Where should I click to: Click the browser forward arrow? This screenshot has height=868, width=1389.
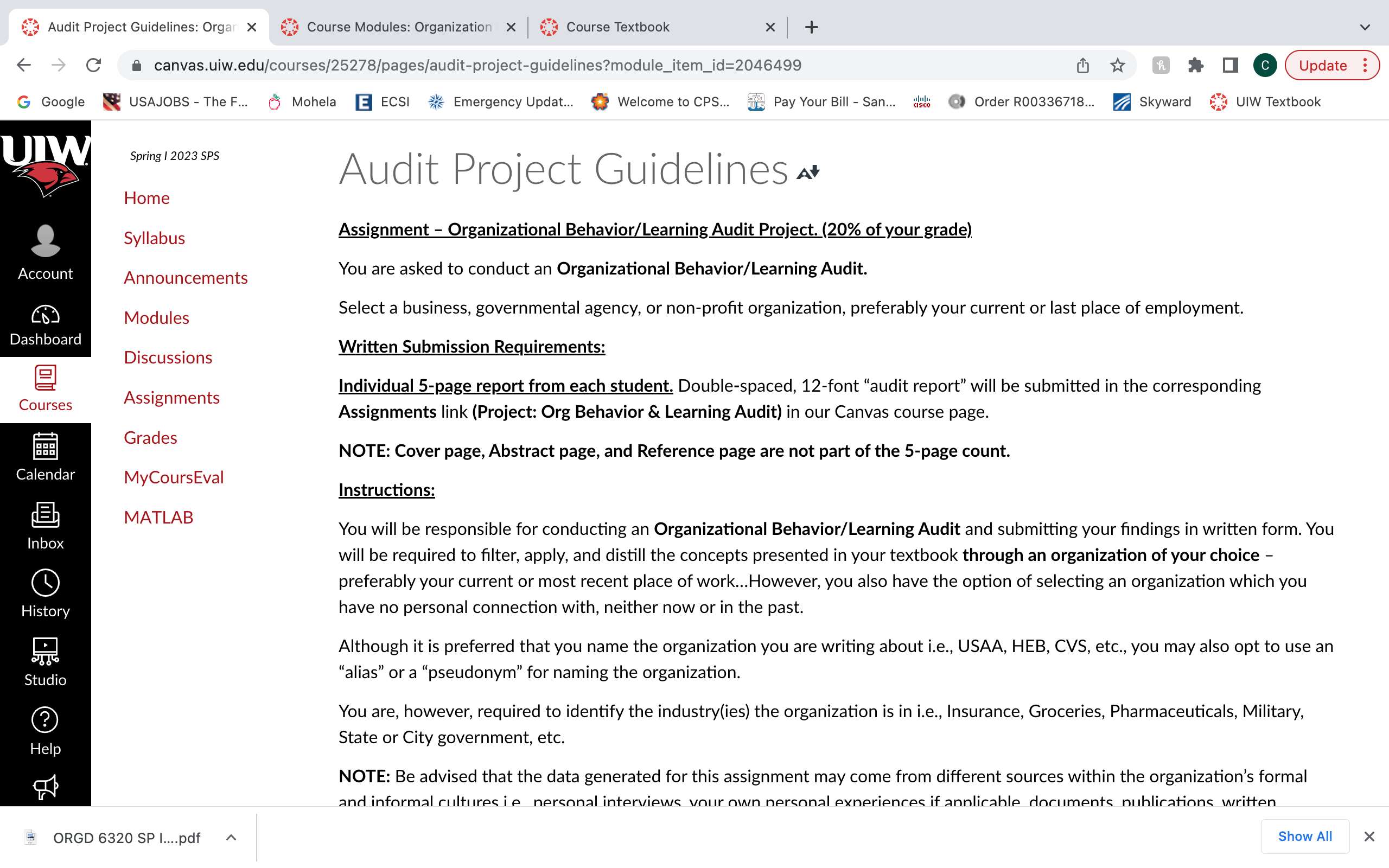coord(59,65)
